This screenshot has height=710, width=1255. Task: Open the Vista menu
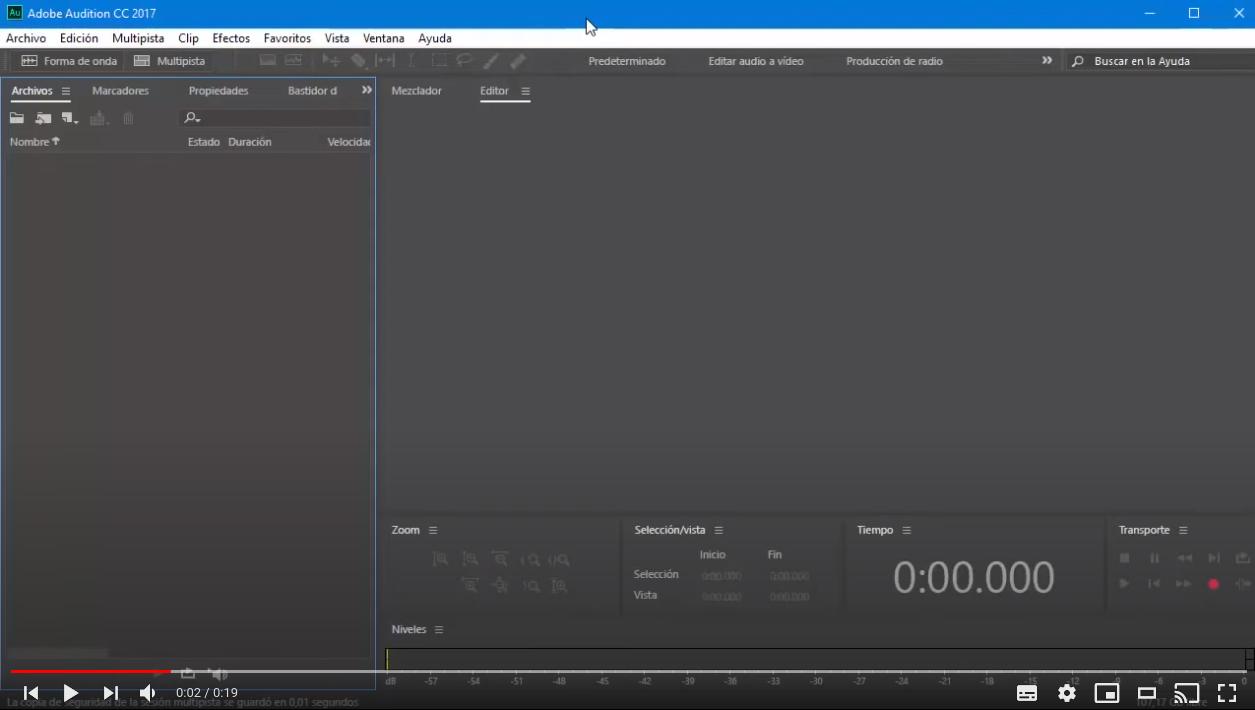[337, 38]
